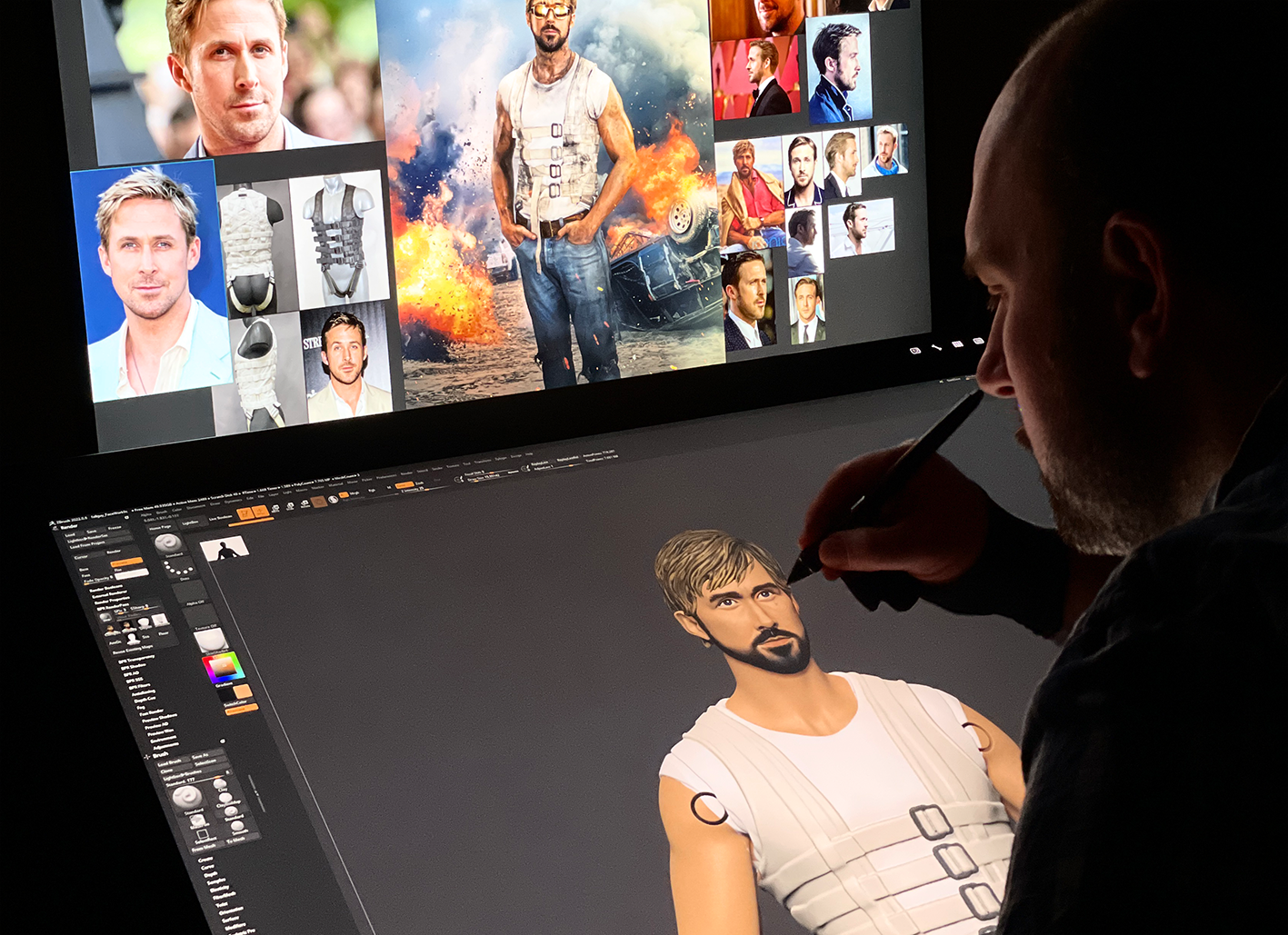Screen dimensions: 1288x935
Task: Toggle the brown Gizmo 3D icon
Action: pos(319,502)
